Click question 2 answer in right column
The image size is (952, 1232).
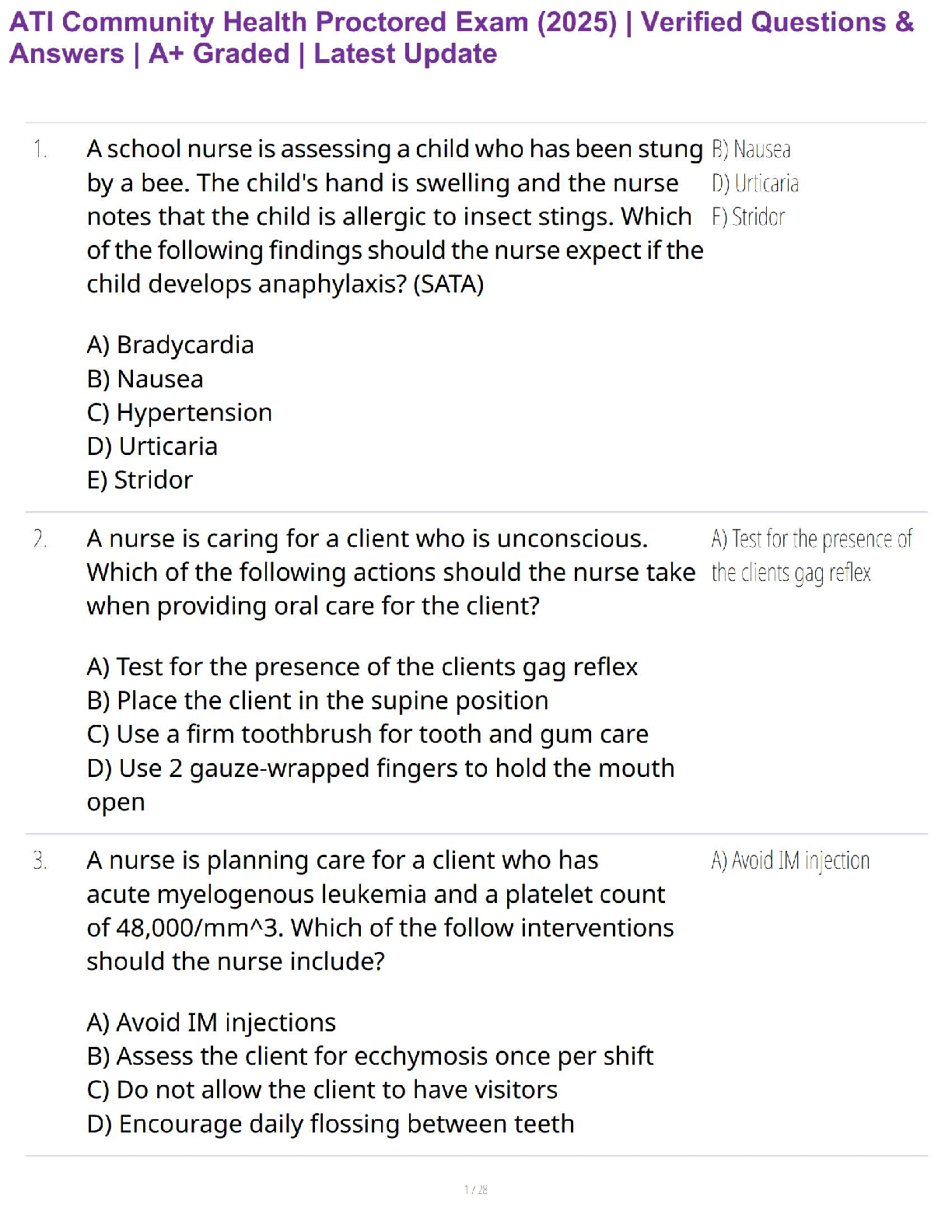tap(810, 555)
